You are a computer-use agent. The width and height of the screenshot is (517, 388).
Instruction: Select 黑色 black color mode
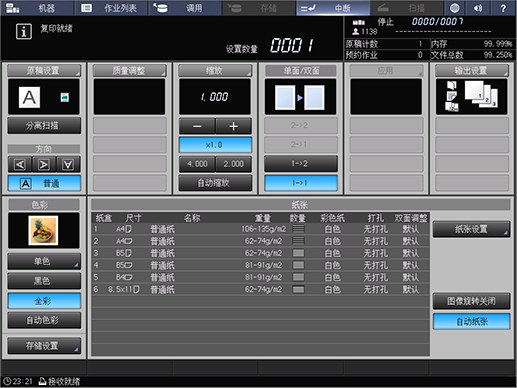pos(44,281)
